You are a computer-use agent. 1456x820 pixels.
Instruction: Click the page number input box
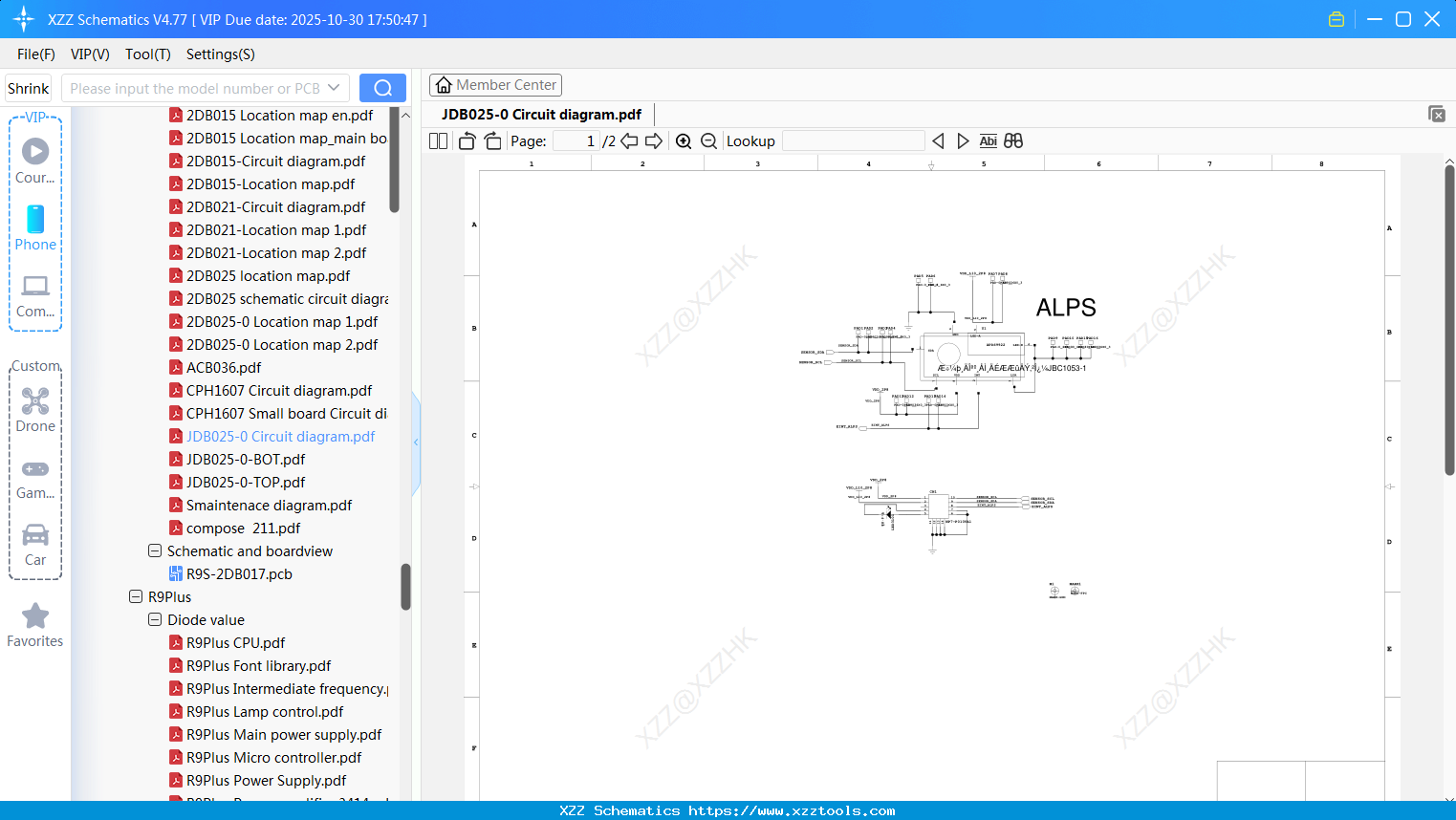pos(576,140)
